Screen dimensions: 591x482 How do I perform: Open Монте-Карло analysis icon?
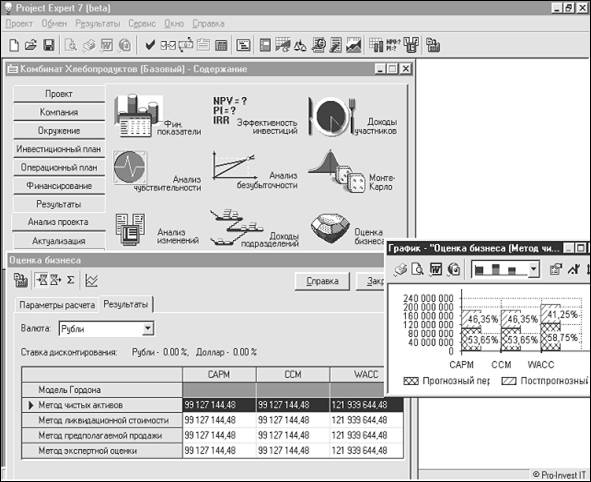pos(336,172)
